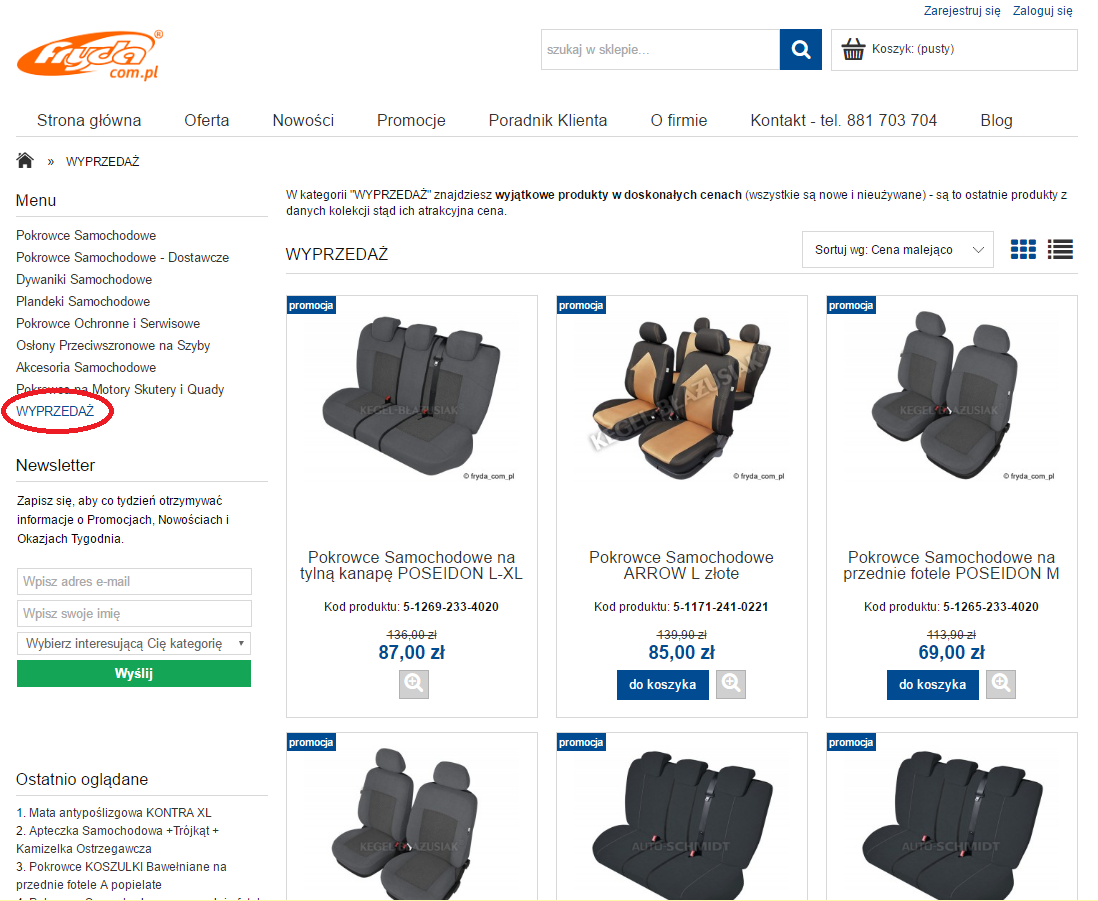The width and height of the screenshot is (1098, 901).
Task: Click the search magnifier button
Action: tap(800, 49)
